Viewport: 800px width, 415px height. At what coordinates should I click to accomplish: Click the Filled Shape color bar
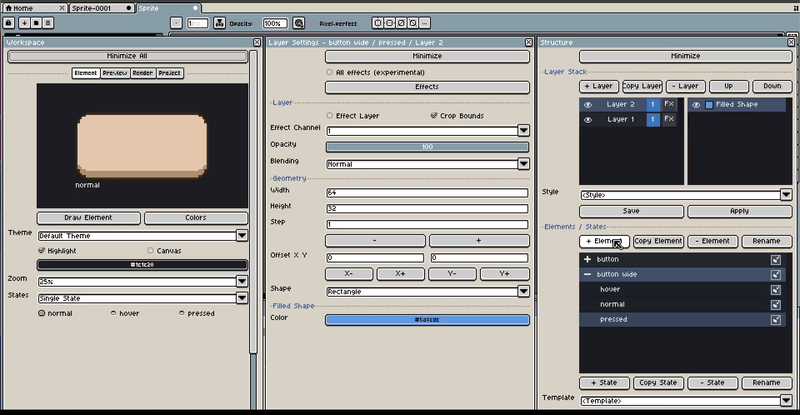[427, 320]
